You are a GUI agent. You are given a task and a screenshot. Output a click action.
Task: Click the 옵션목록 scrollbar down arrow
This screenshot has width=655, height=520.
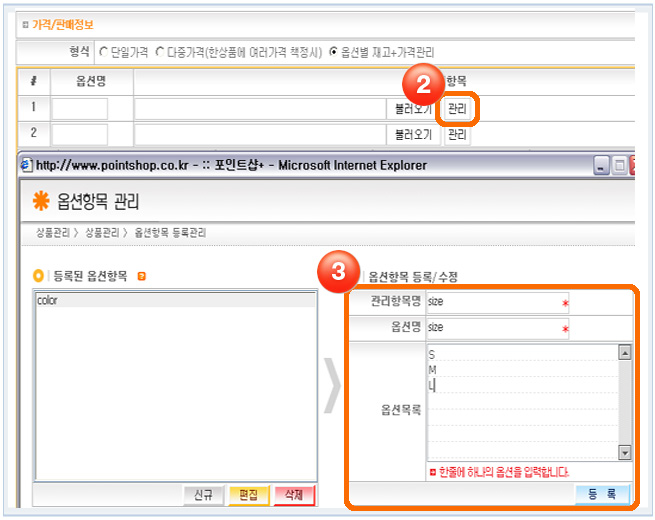coord(625,453)
